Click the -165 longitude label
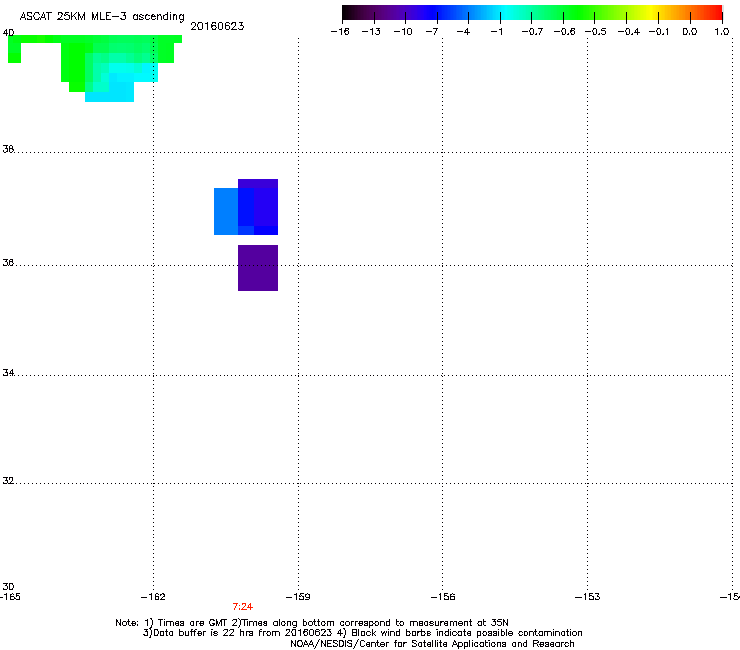The image size is (740, 650). coord(10,597)
